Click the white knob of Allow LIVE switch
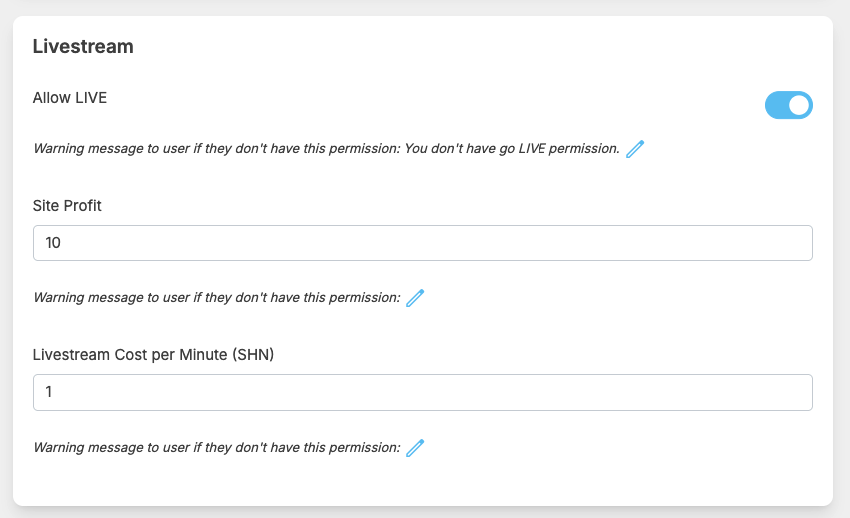 (x=799, y=105)
